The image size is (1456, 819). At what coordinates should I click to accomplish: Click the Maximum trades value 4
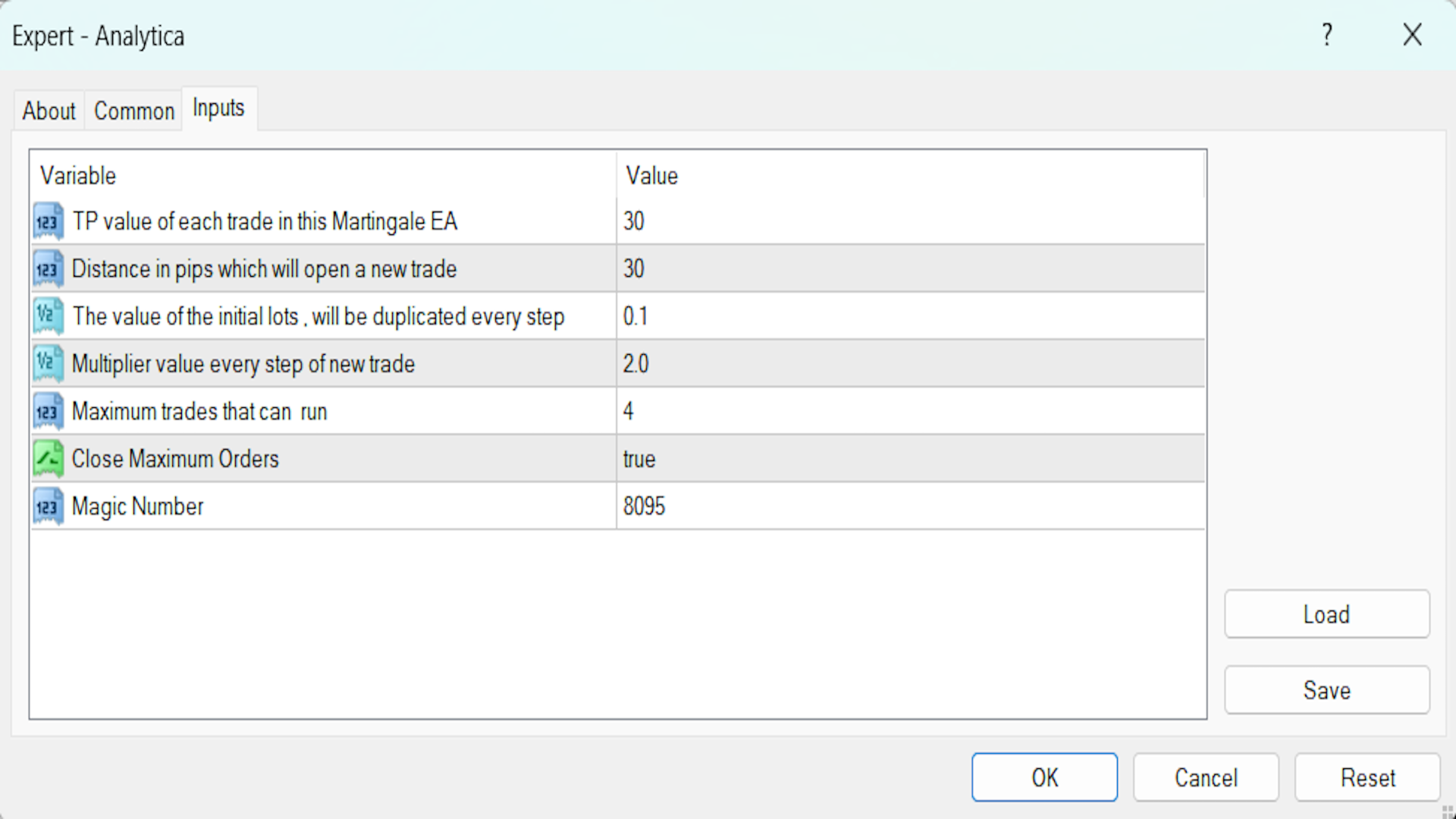tap(629, 412)
